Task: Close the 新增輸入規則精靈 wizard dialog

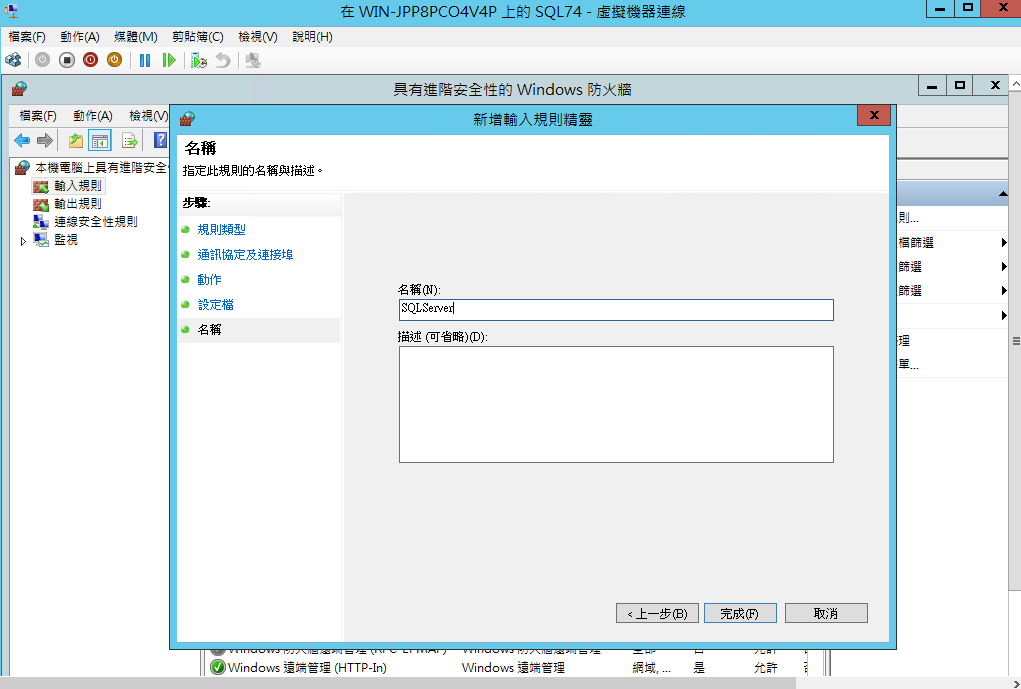Action: 874,116
